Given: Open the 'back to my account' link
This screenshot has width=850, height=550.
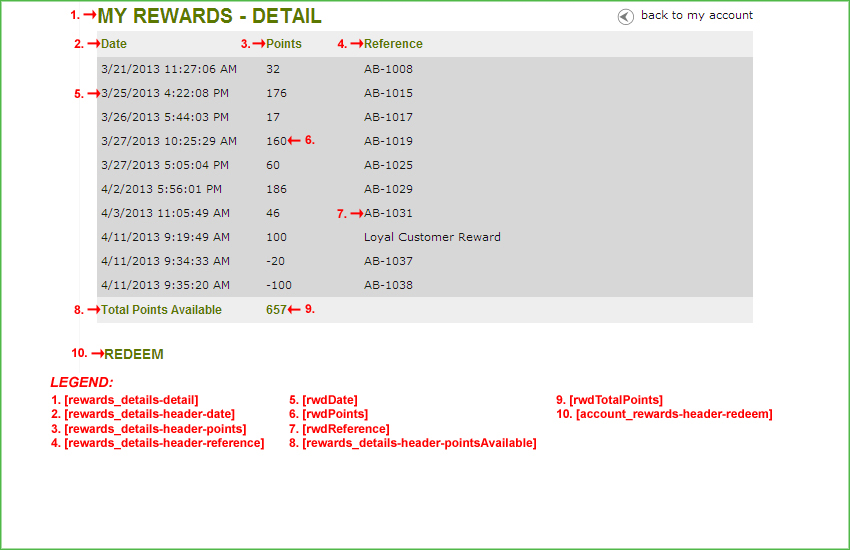Looking at the screenshot, I should click(x=696, y=15).
